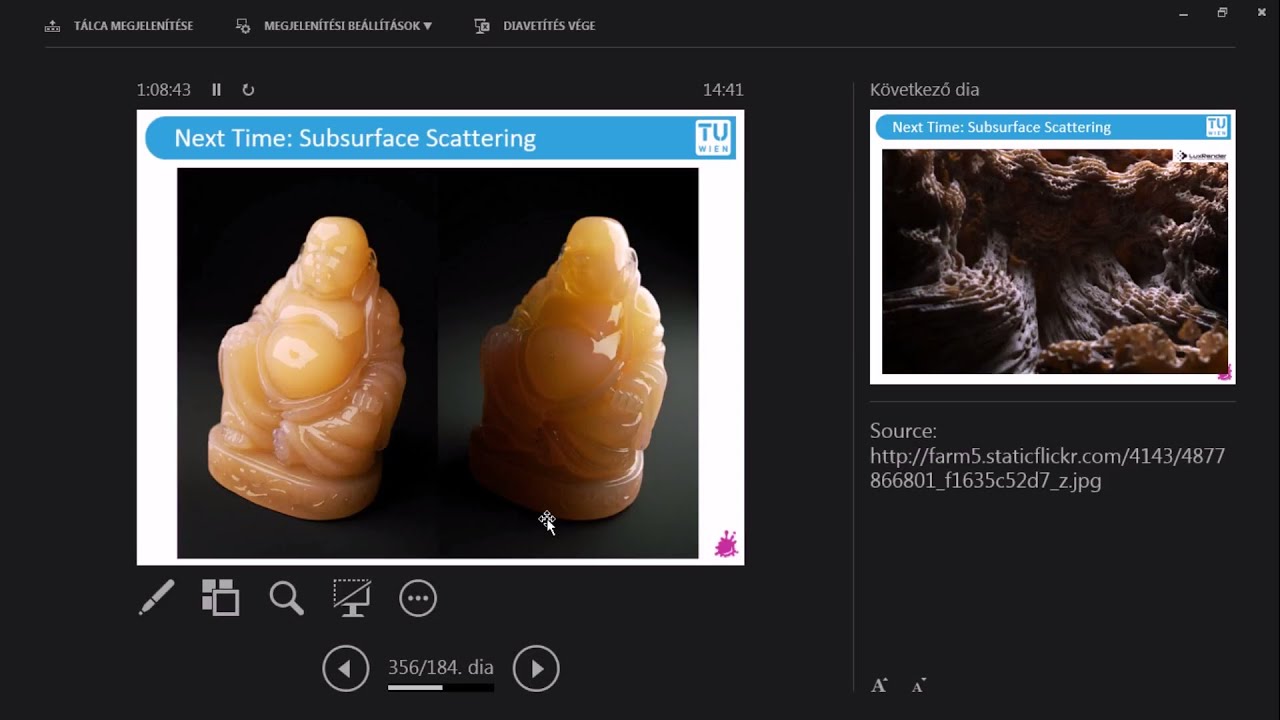Select the pen and laser pointer tool
Image resolution: width=1280 pixels, height=720 pixels.
pyautogui.click(x=156, y=598)
